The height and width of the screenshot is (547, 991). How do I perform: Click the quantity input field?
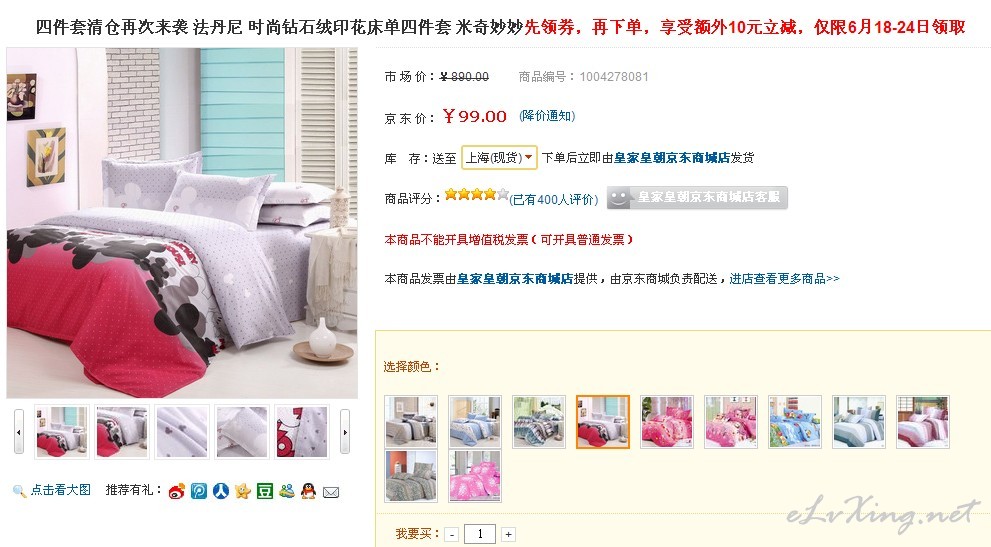point(480,534)
